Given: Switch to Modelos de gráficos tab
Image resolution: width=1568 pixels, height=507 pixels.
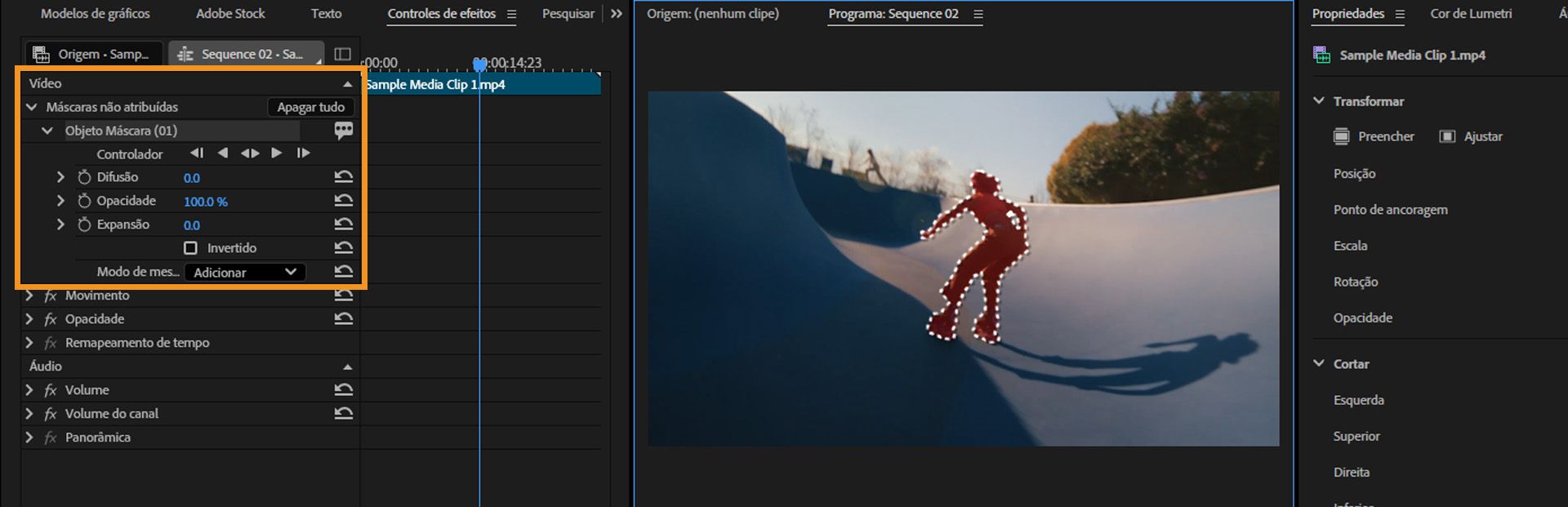Looking at the screenshot, I should click(x=96, y=14).
